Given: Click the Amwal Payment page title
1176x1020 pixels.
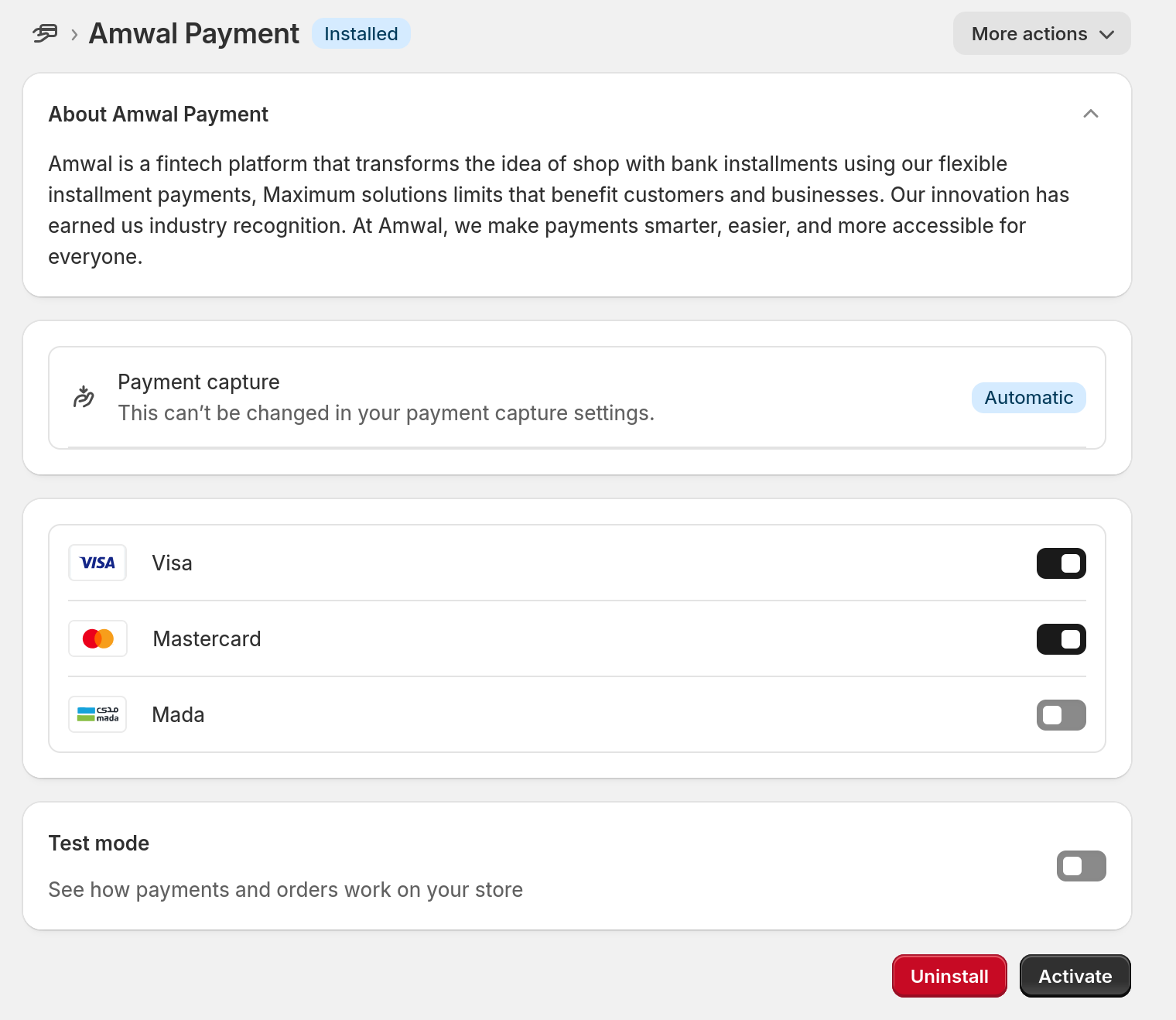Looking at the screenshot, I should pyautogui.click(x=194, y=34).
